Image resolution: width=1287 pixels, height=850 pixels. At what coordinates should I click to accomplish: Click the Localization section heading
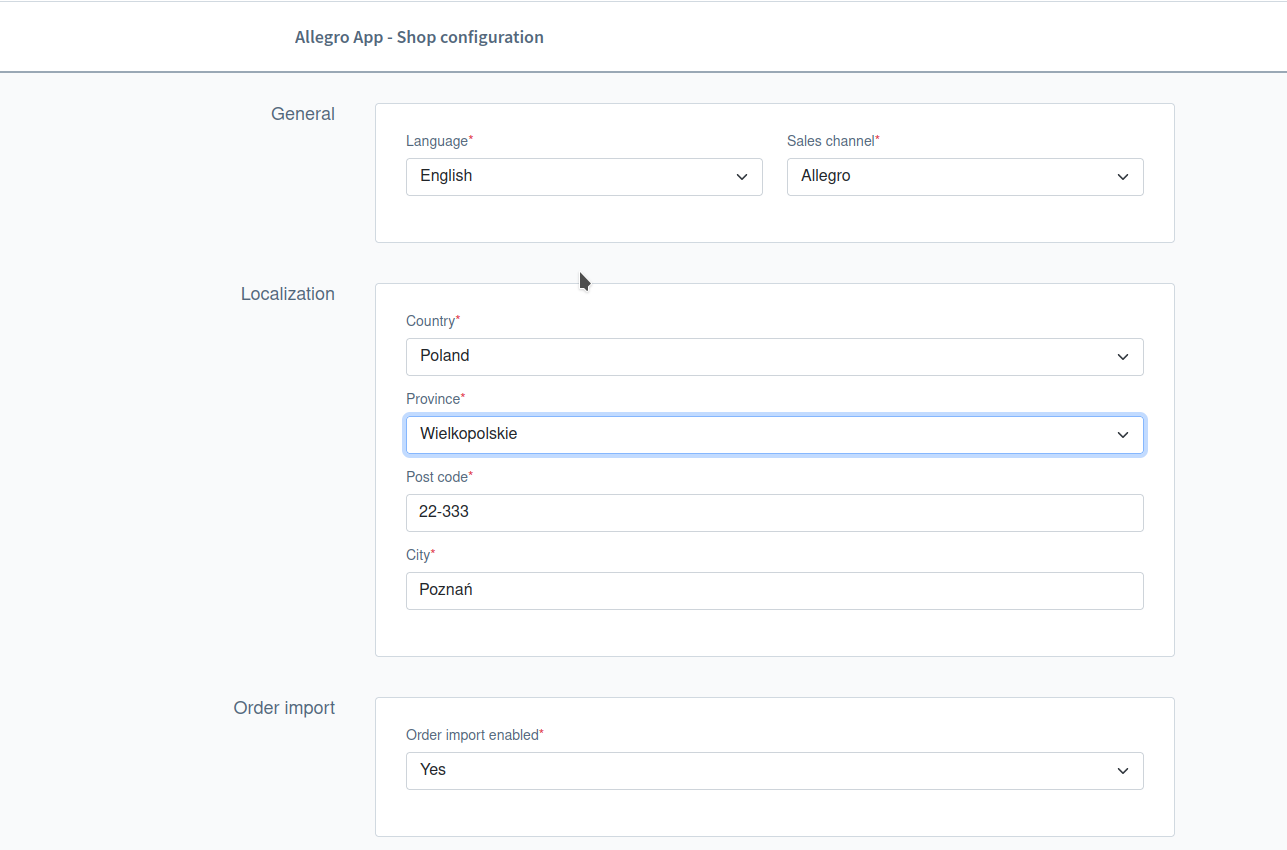288,294
